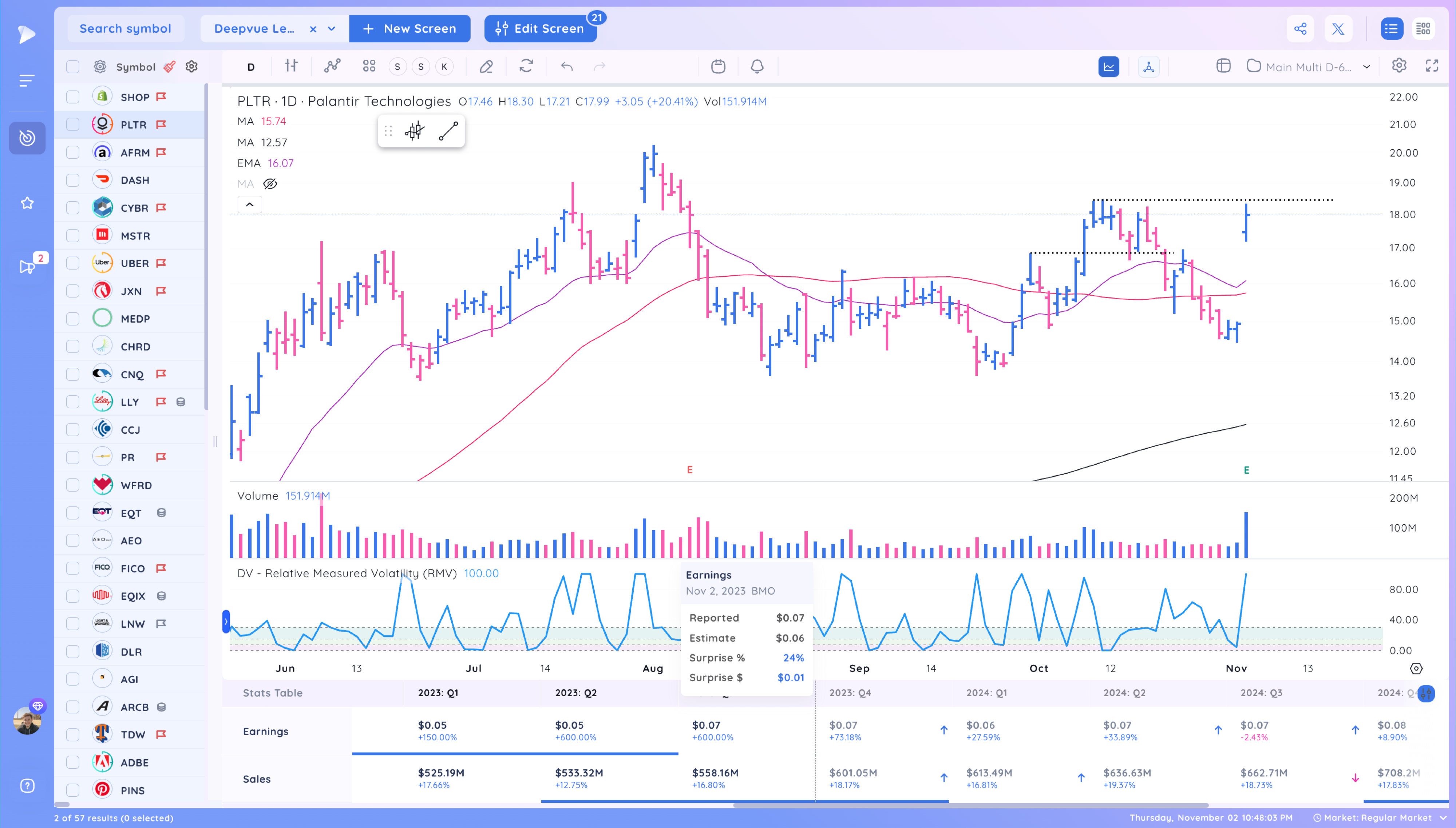1456x828 pixels.
Task: Click the refresh chart icon
Action: coord(526,66)
